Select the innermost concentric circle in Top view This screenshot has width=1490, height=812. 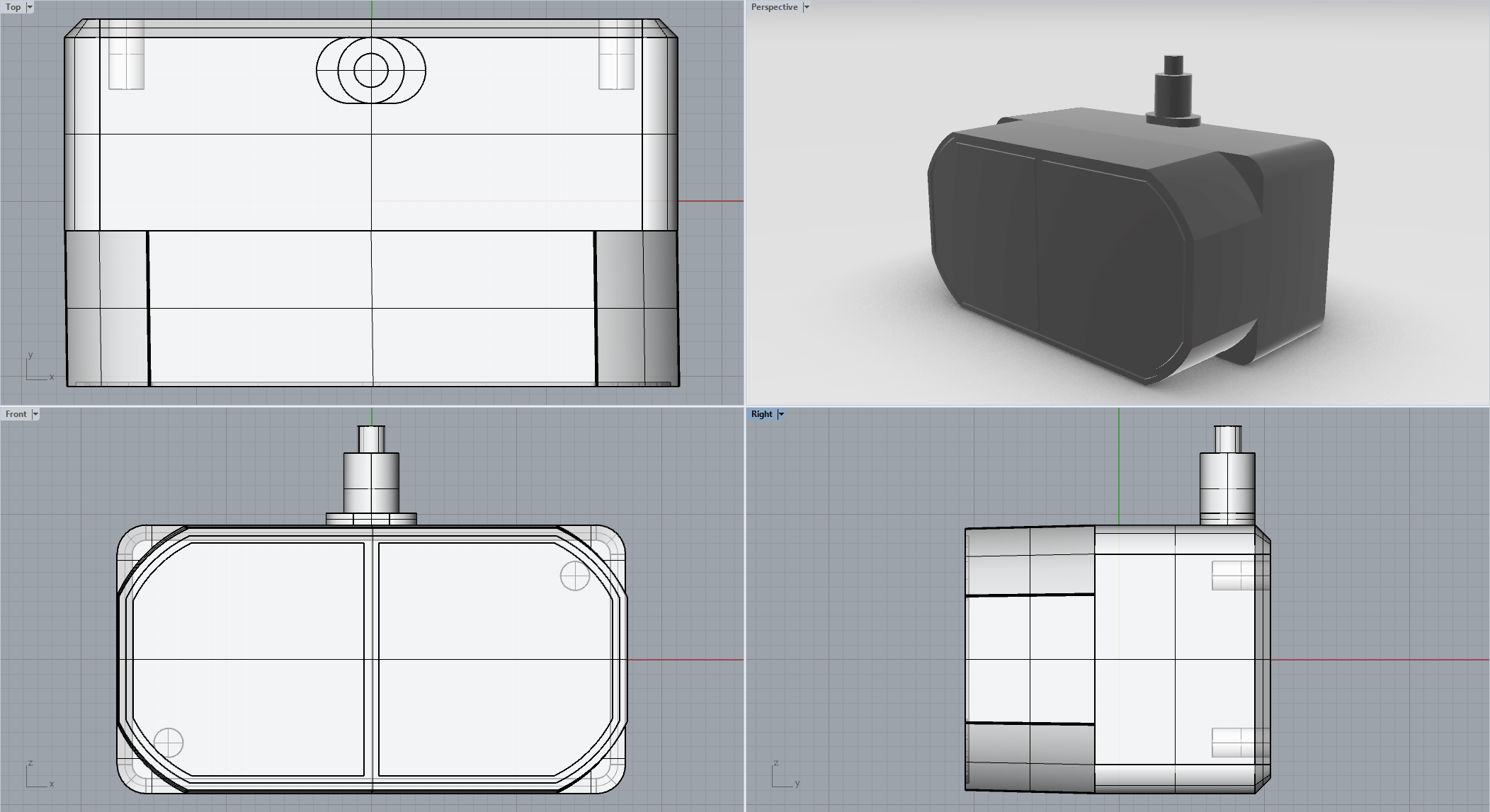point(371,70)
